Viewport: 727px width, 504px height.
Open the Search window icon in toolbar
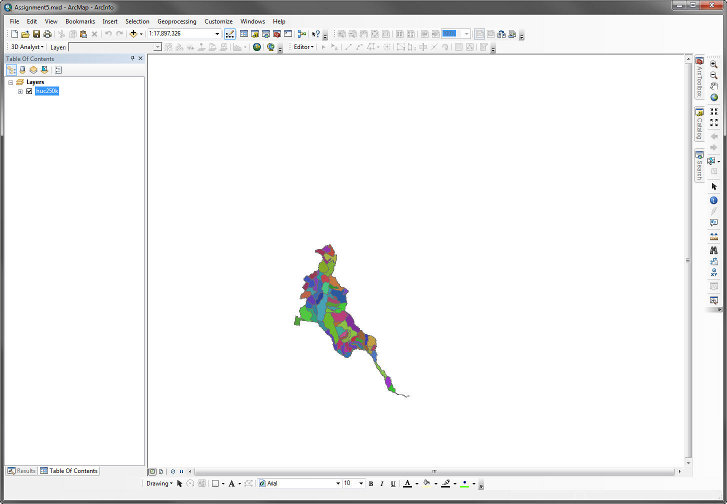tap(266, 34)
